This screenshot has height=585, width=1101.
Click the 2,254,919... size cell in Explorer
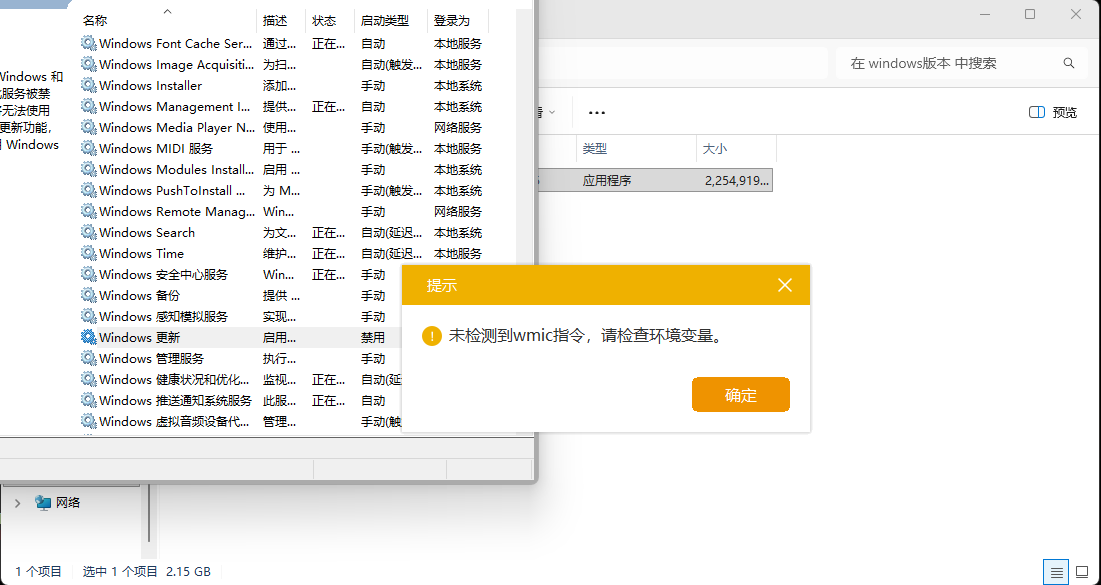(x=737, y=180)
